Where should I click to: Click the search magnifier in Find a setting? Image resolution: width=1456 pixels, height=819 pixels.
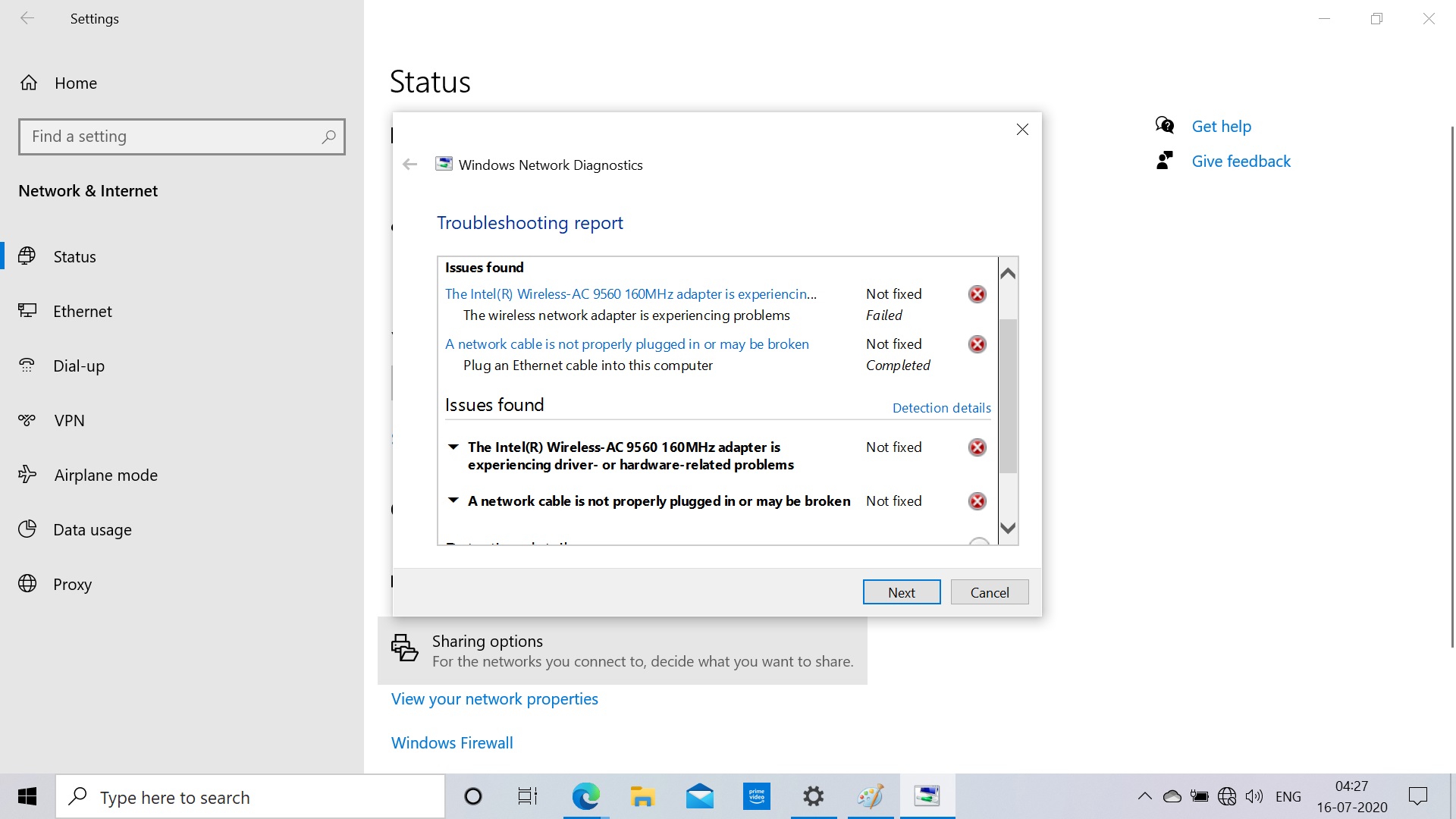(x=328, y=136)
